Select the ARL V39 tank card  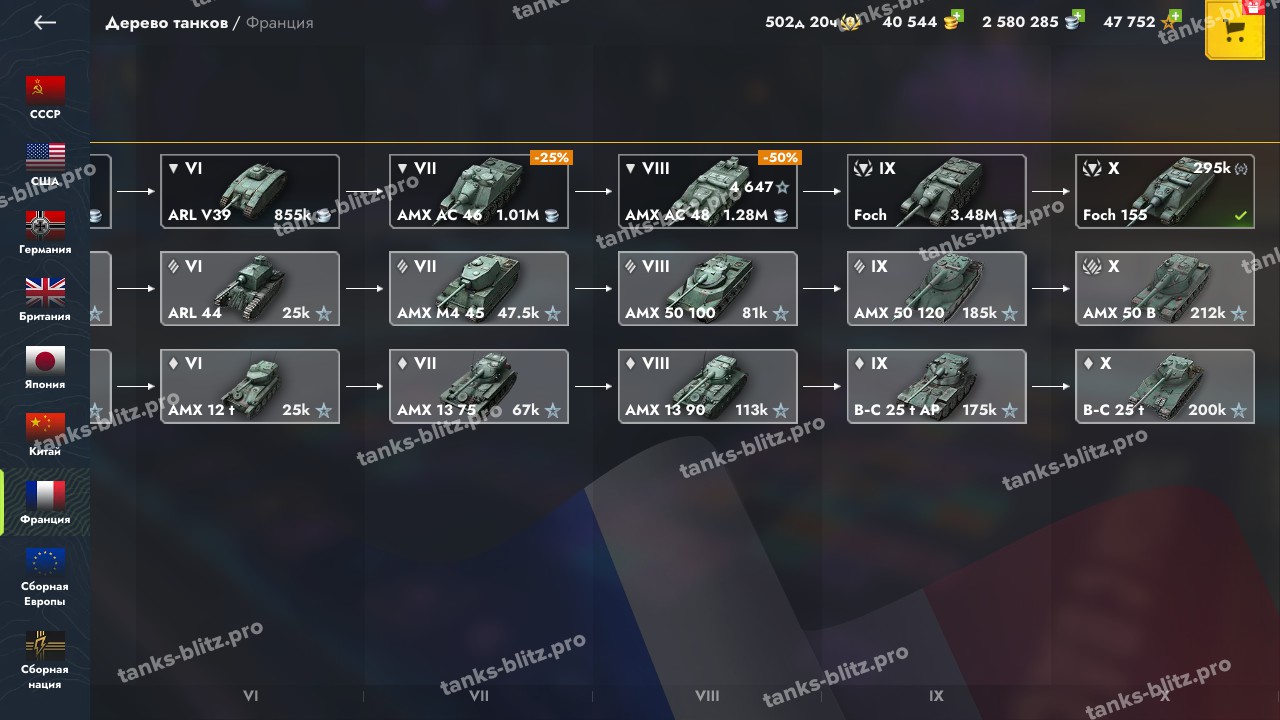point(250,191)
